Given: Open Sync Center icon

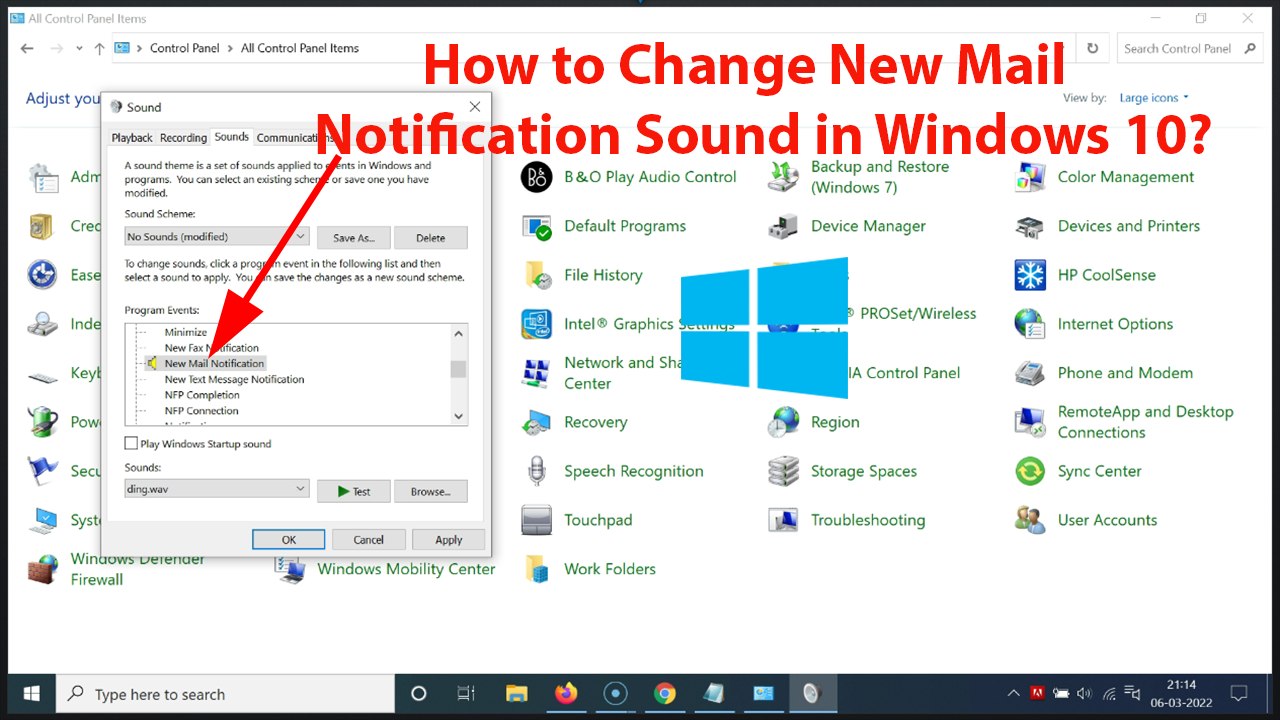Looking at the screenshot, I should 1030,471.
